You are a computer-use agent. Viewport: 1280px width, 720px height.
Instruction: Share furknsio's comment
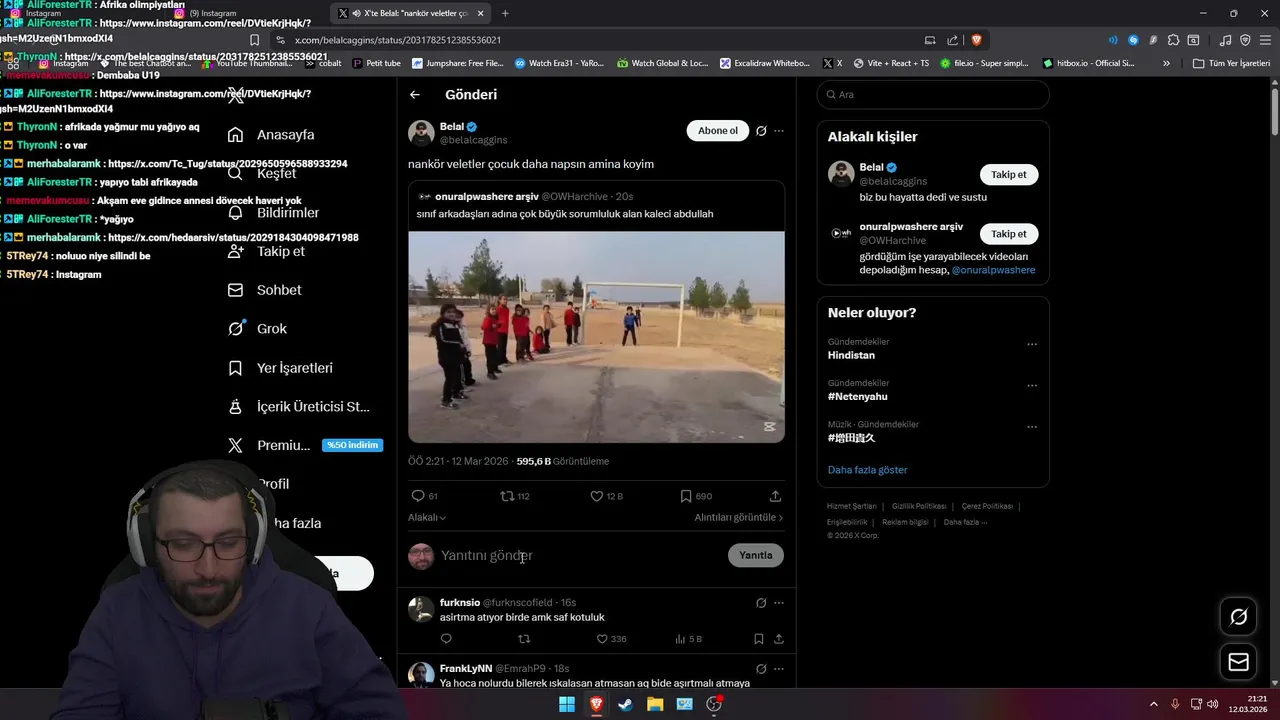pyautogui.click(x=778, y=639)
